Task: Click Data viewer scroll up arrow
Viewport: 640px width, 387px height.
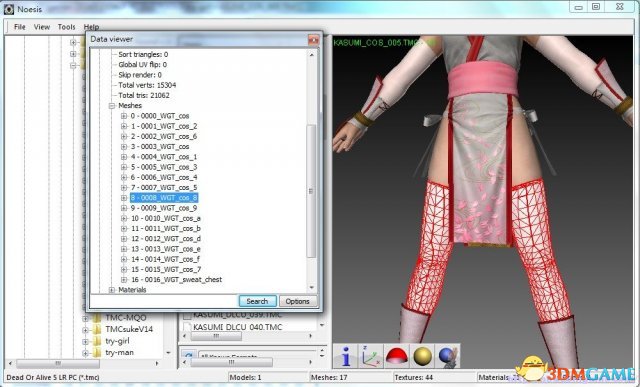Action: [311, 54]
